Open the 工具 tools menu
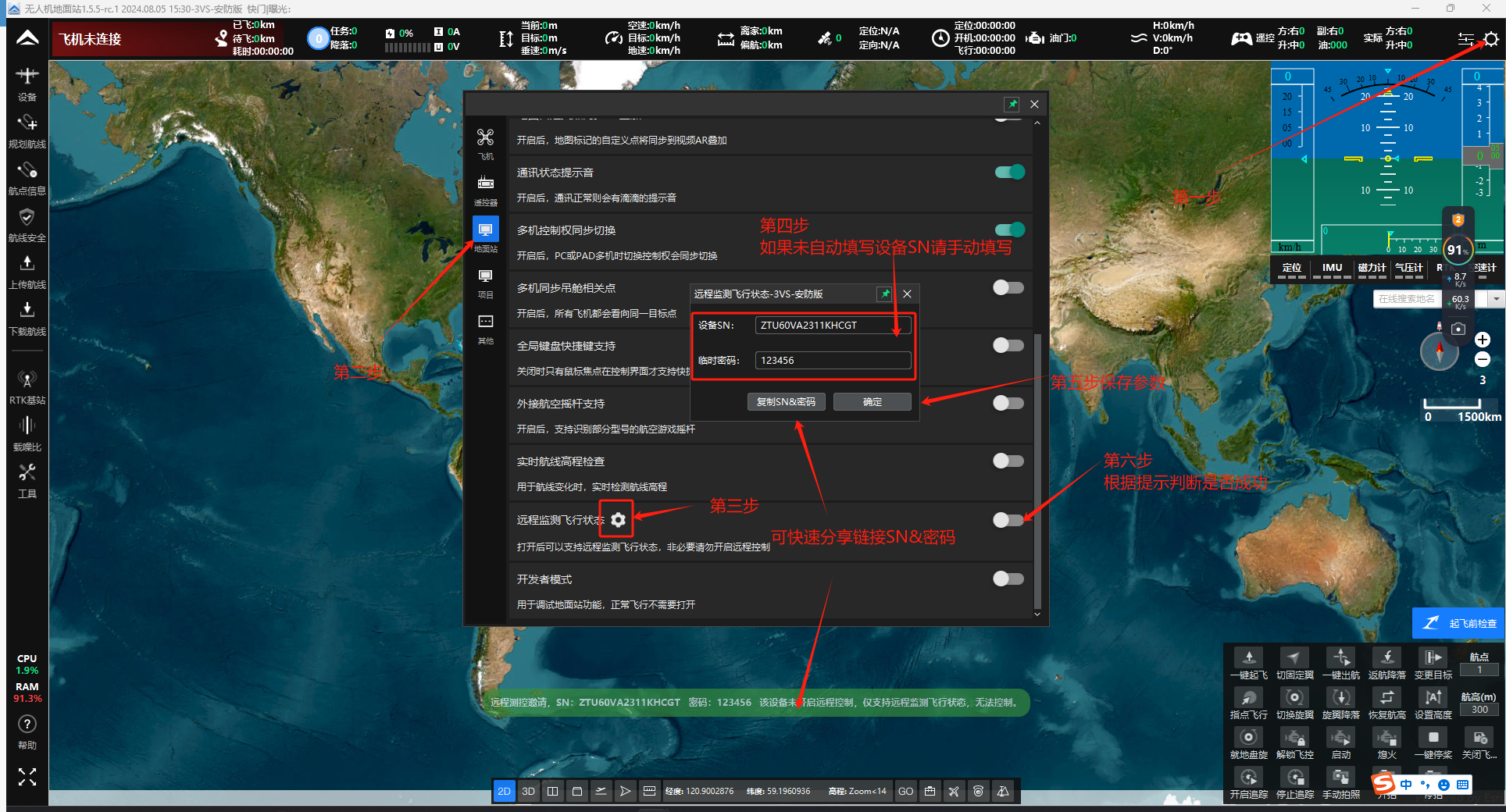The image size is (1506, 812). coord(27,480)
